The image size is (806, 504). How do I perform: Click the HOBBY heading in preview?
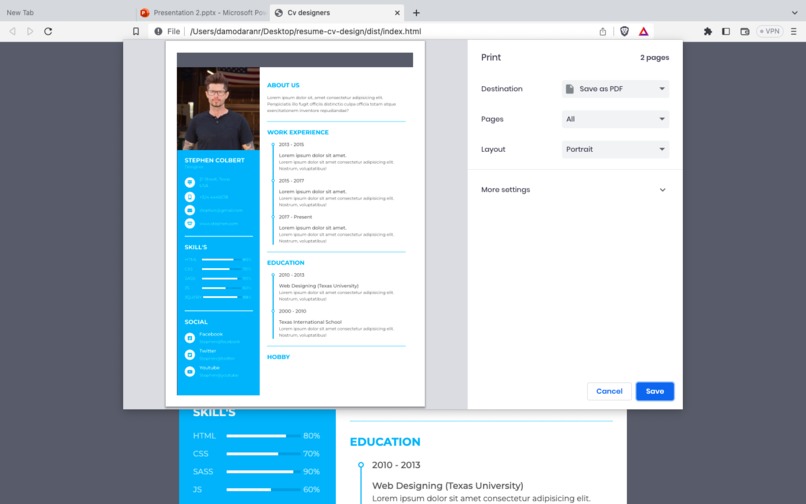(x=278, y=357)
